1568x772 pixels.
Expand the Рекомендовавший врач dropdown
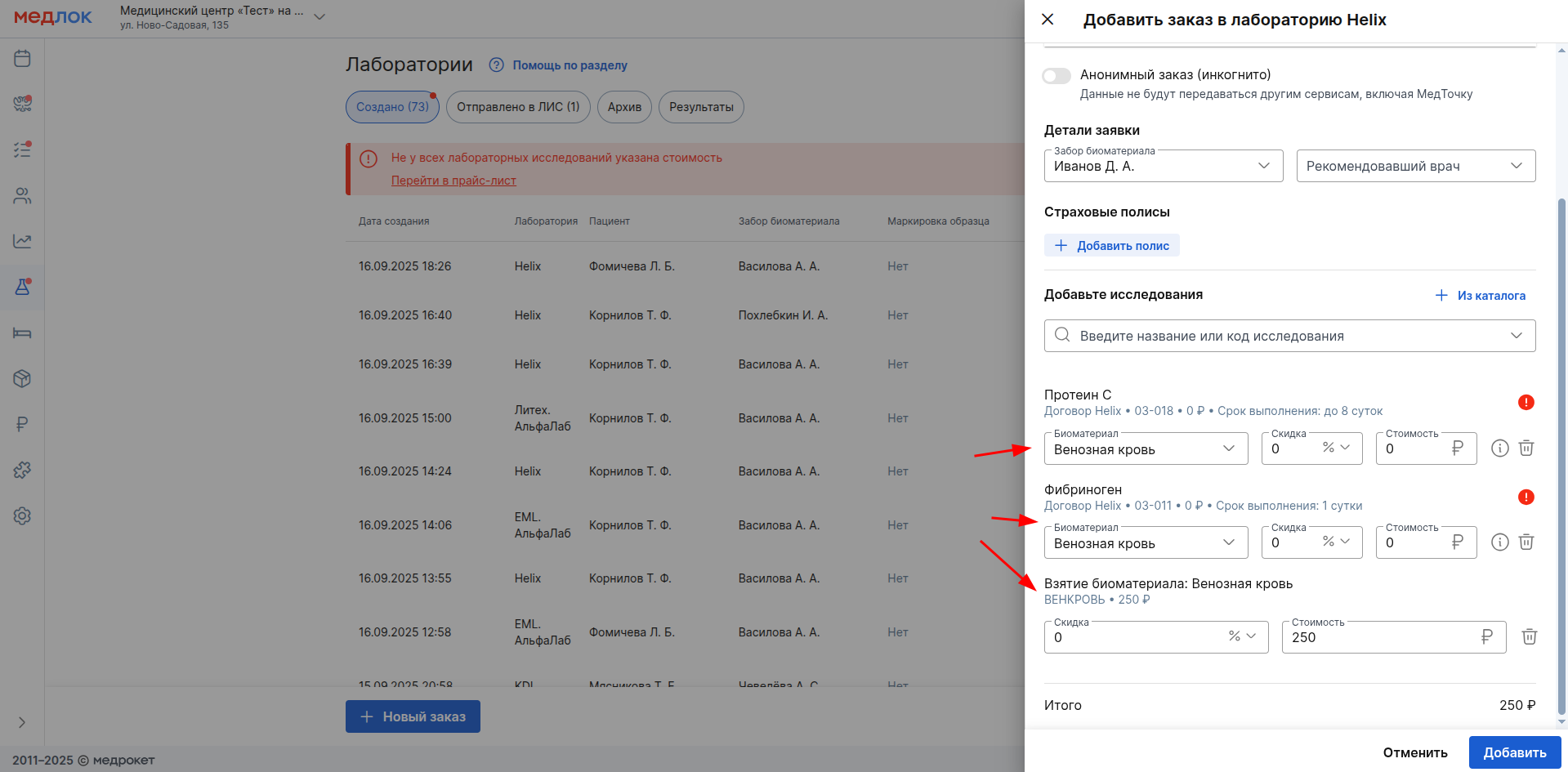1415,167
